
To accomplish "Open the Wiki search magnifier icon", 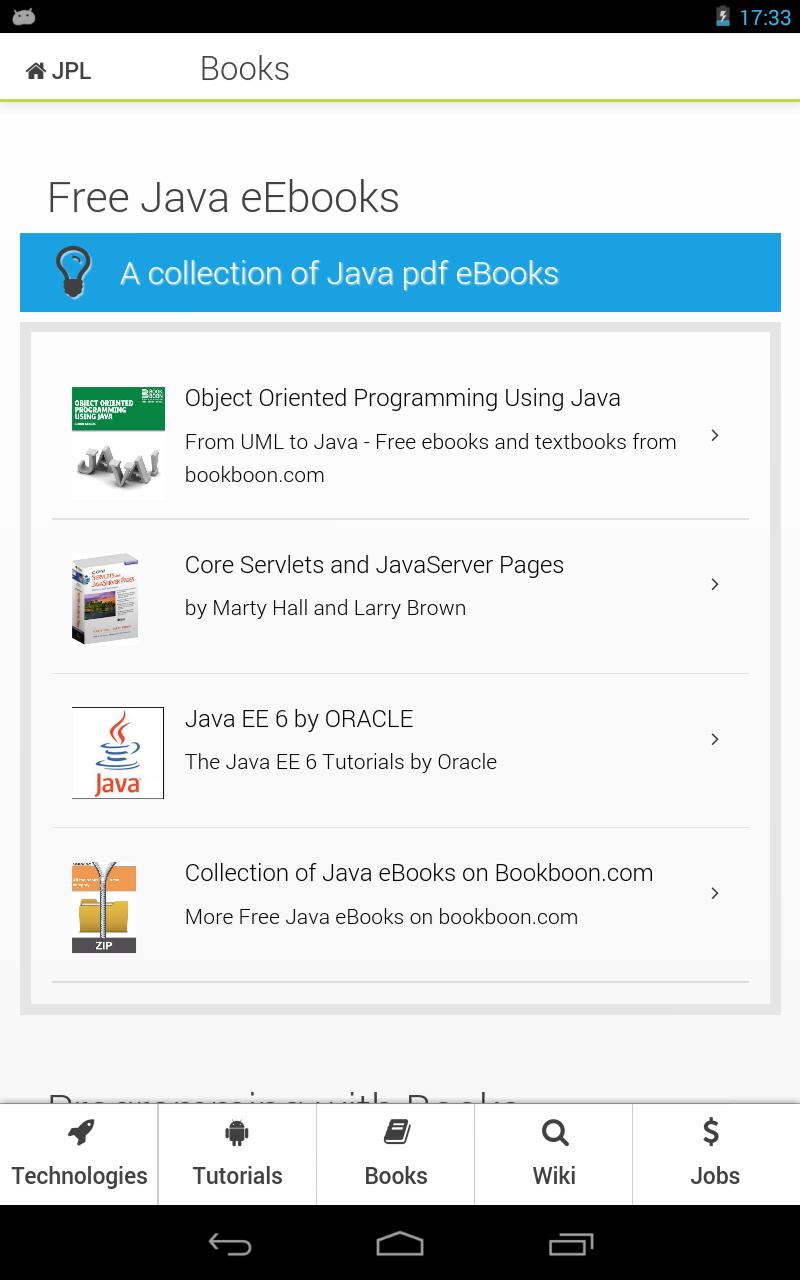I will (x=555, y=1133).
